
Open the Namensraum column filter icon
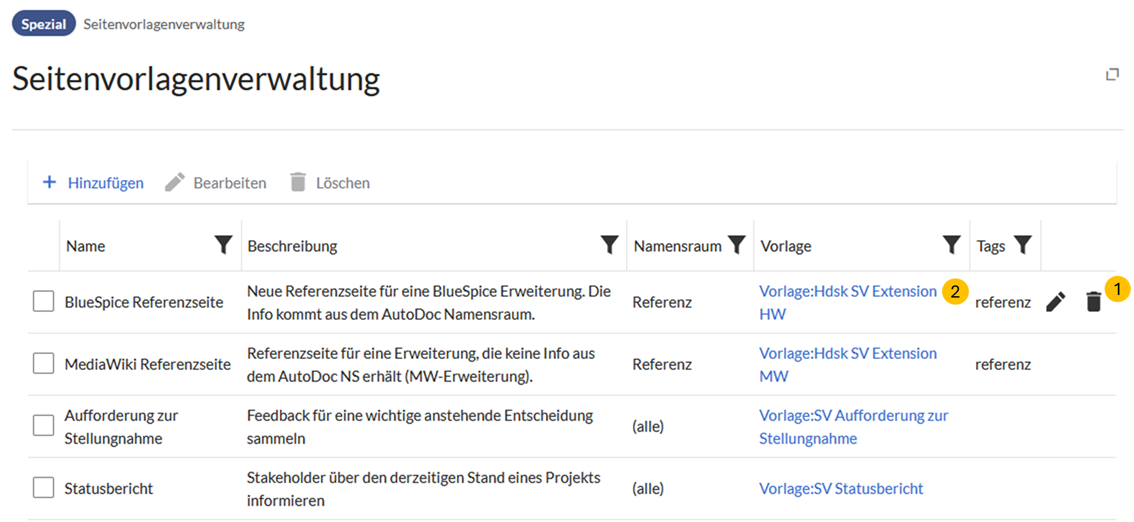(x=737, y=246)
